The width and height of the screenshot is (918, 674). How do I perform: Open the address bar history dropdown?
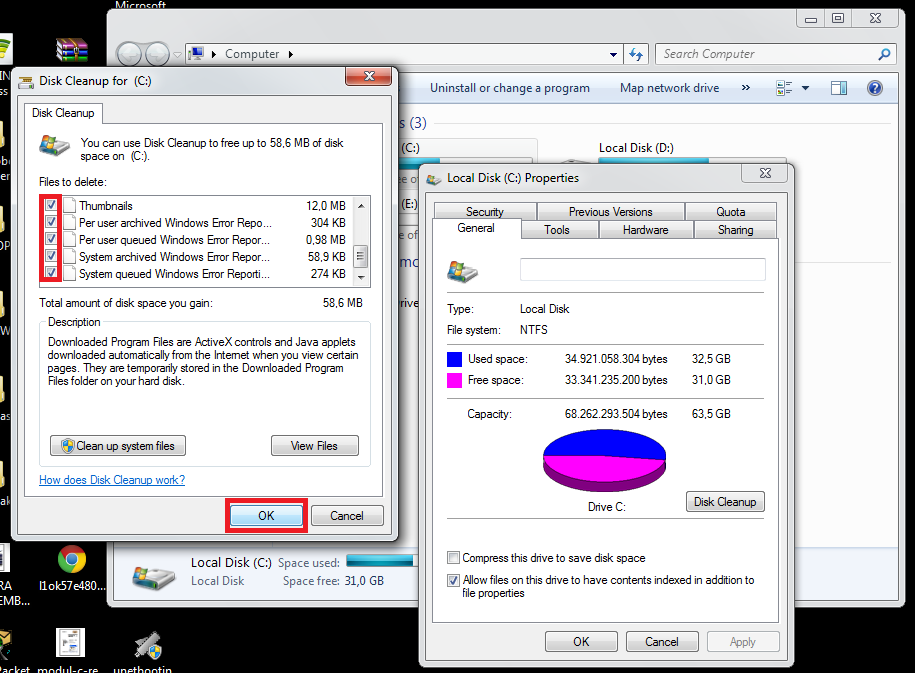click(x=613, y=54)
